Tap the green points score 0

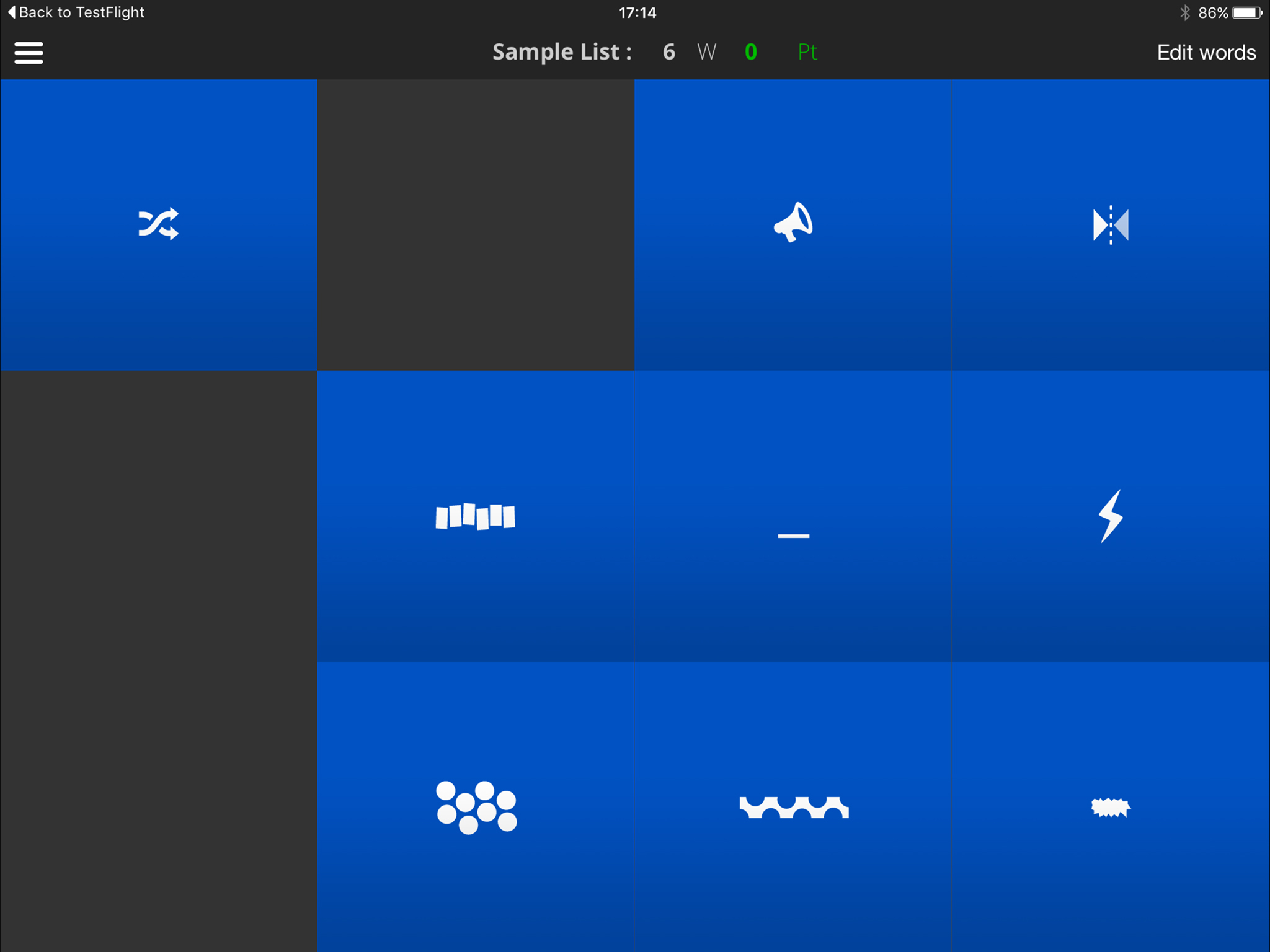(750, 52)
